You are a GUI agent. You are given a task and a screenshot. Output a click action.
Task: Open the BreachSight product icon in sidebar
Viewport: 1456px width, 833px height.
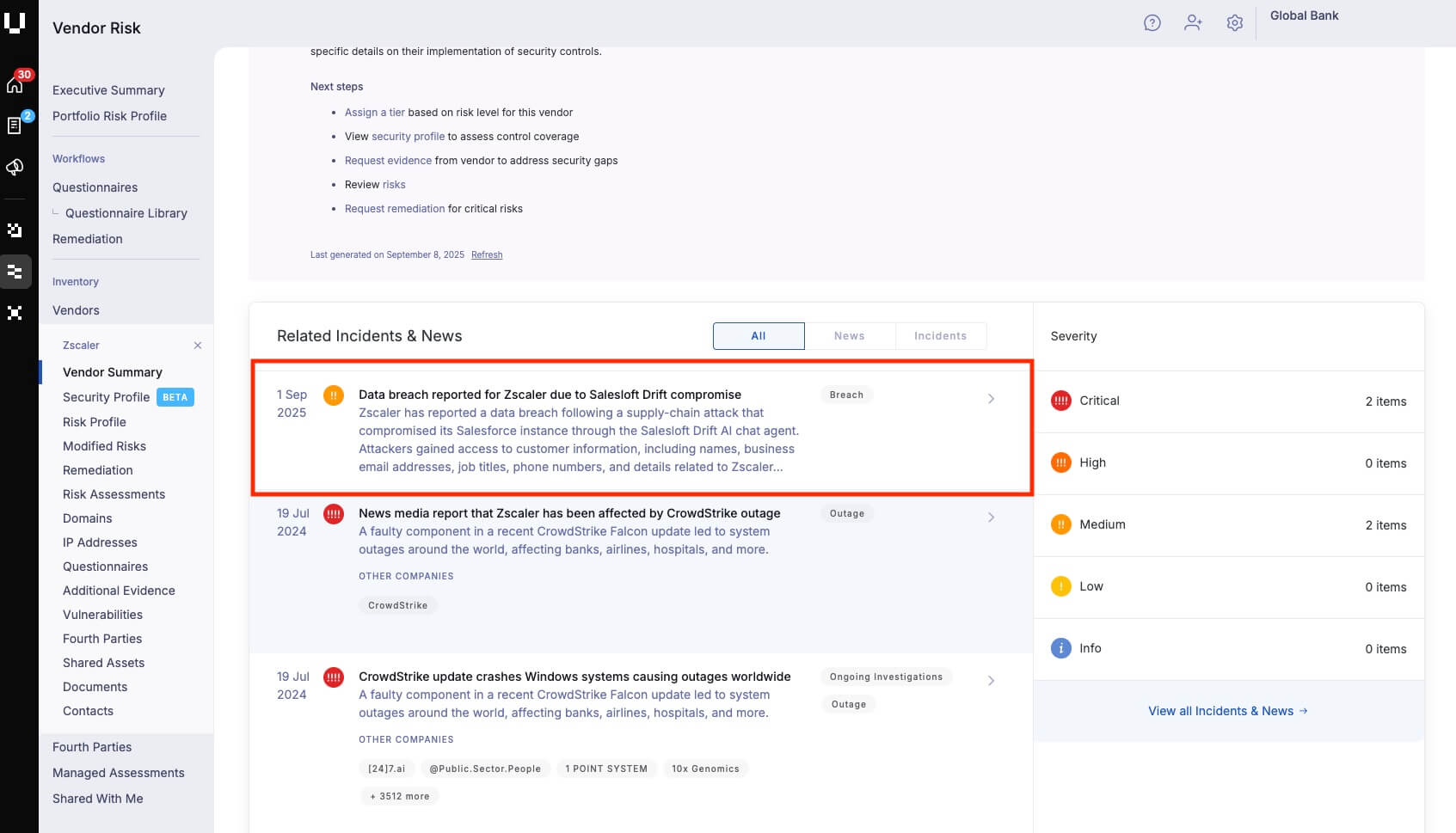[x=15, y=230]
